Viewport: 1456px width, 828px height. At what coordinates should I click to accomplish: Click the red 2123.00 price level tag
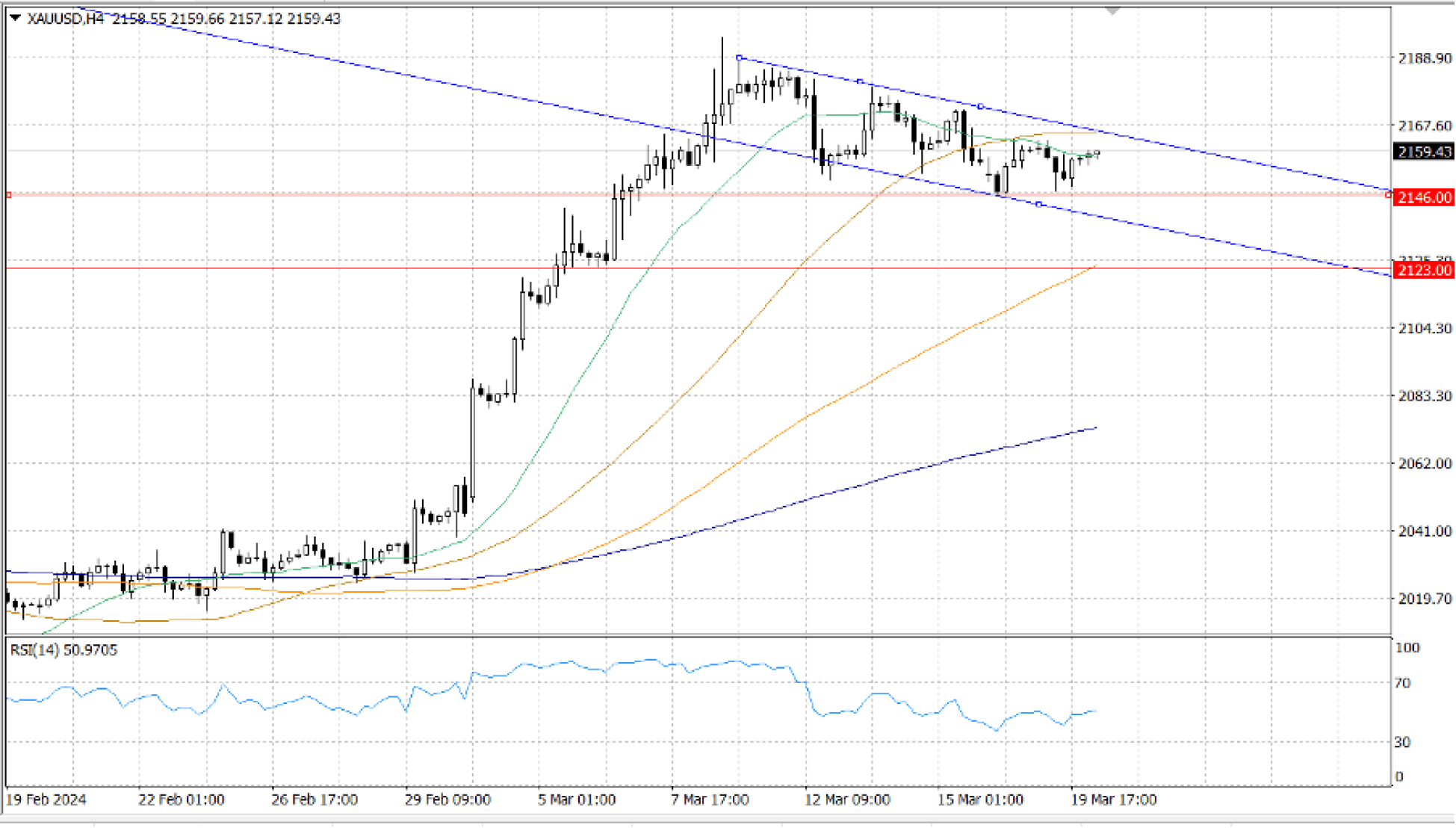pos(1424,270)
